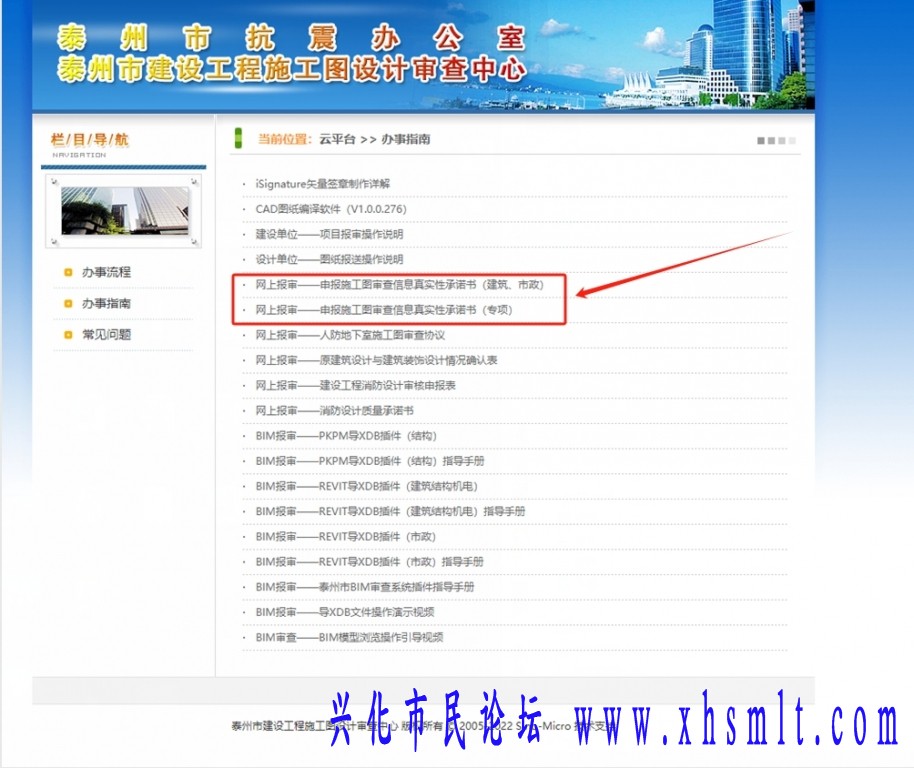Open 设计单位——图纸报送操作说明 link
914x768 pixels.
(x=329, y=259)
